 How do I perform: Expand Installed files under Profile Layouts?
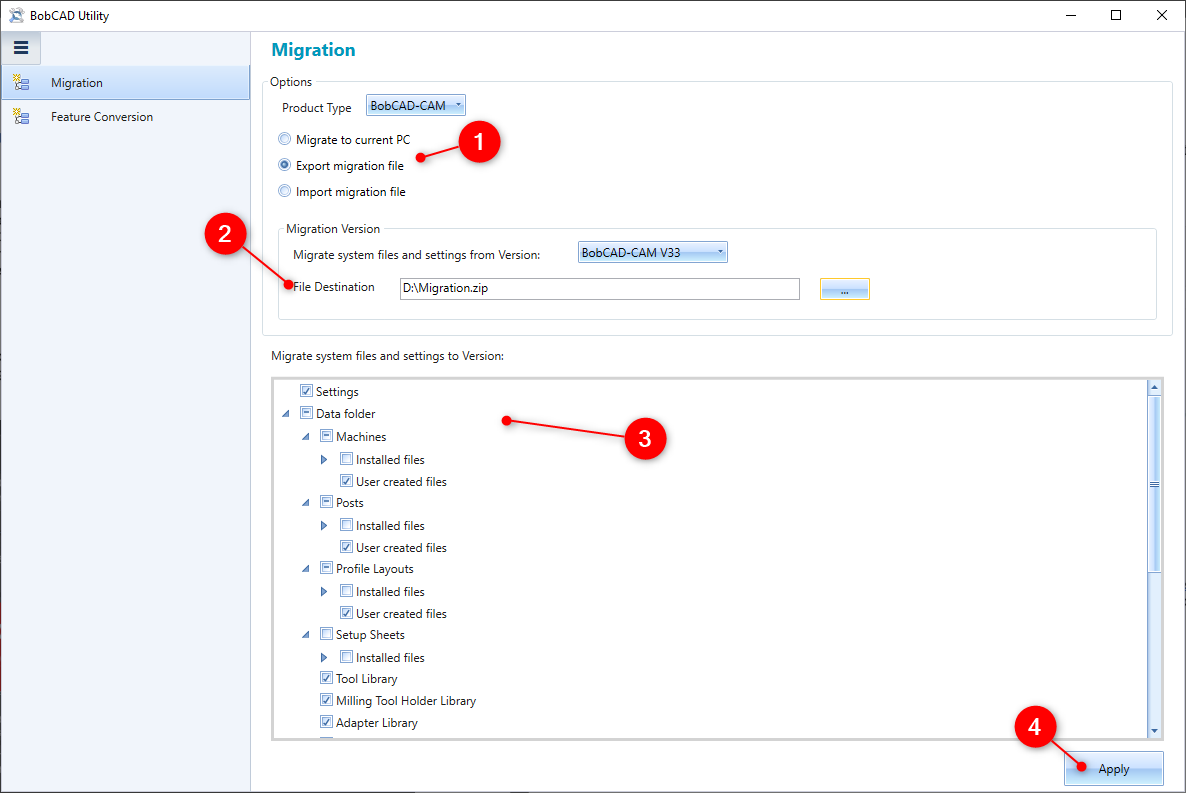324,591
